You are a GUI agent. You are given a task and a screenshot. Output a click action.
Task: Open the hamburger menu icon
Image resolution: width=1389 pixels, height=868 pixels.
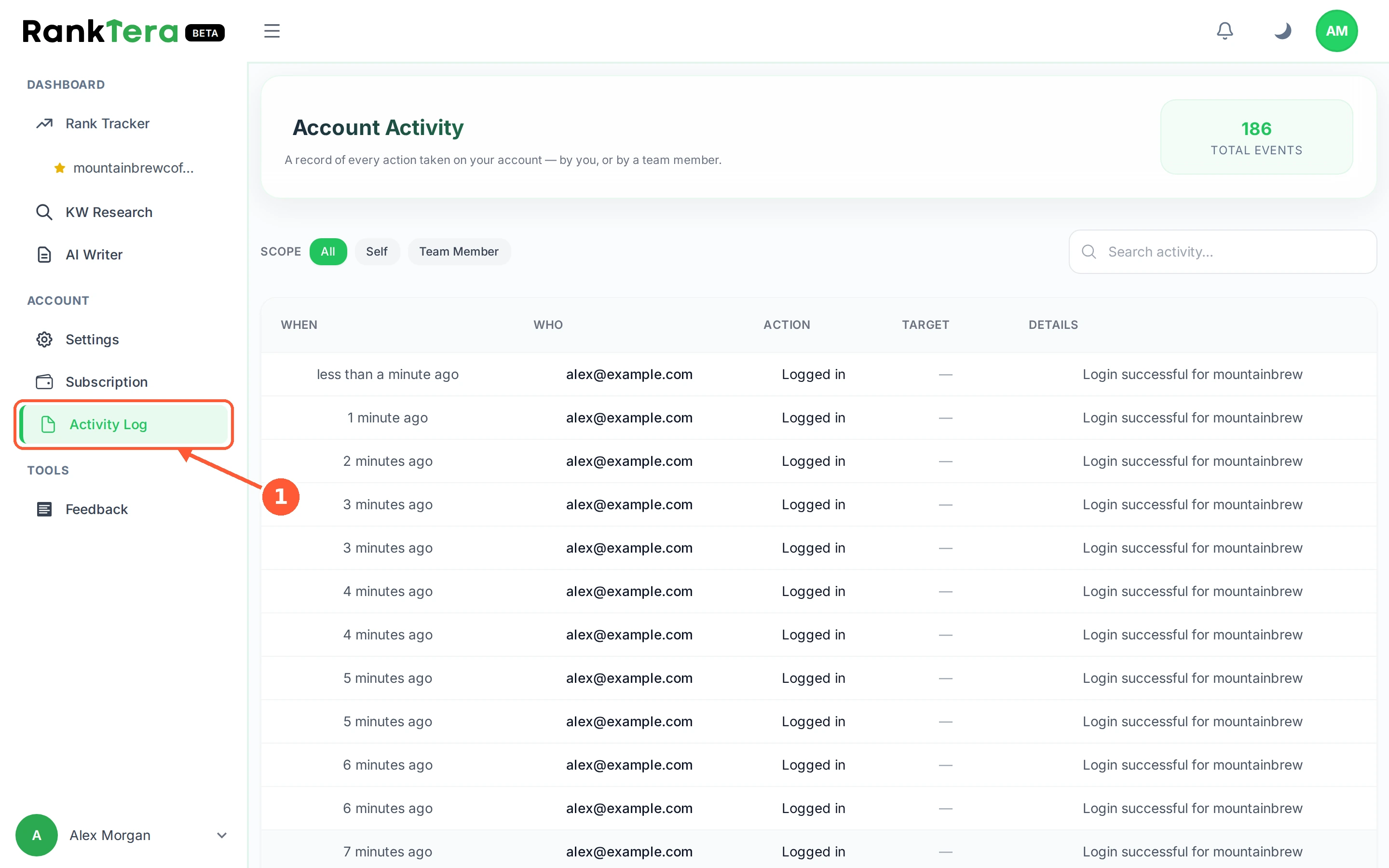(272, 31)
